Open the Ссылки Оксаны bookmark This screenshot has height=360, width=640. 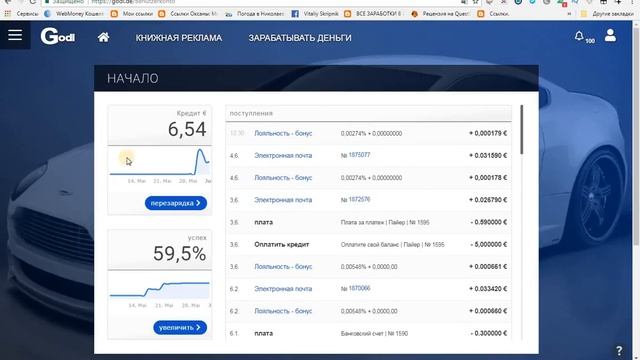[x=189, y=14]
